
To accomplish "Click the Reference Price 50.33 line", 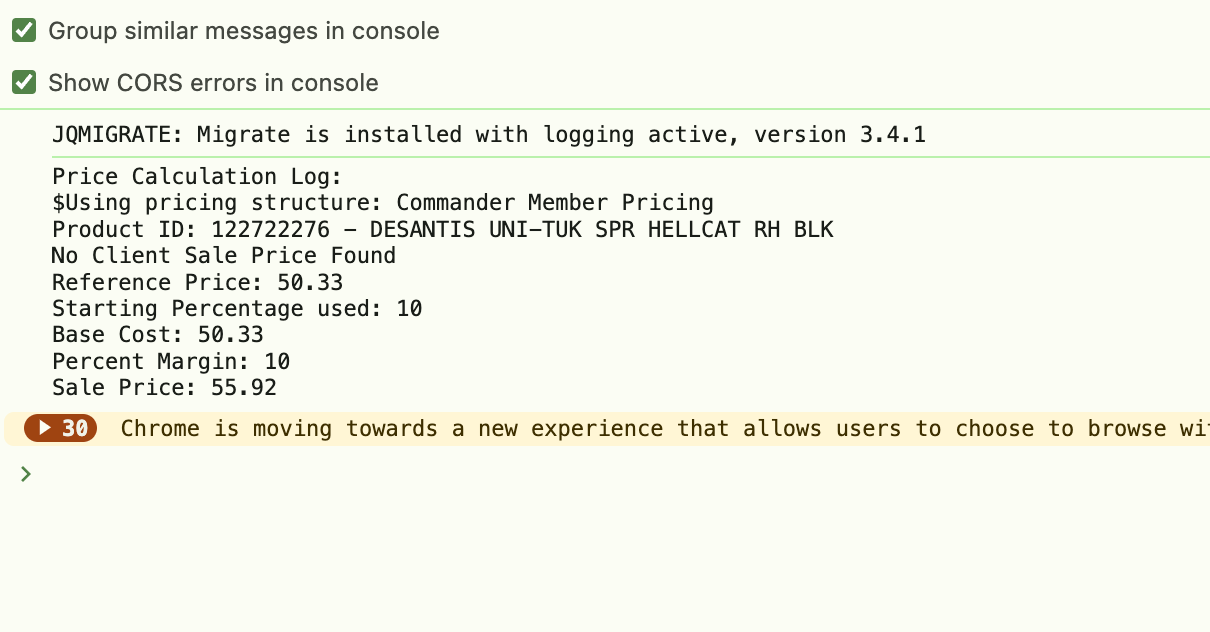I will click(x=198, y=283).
